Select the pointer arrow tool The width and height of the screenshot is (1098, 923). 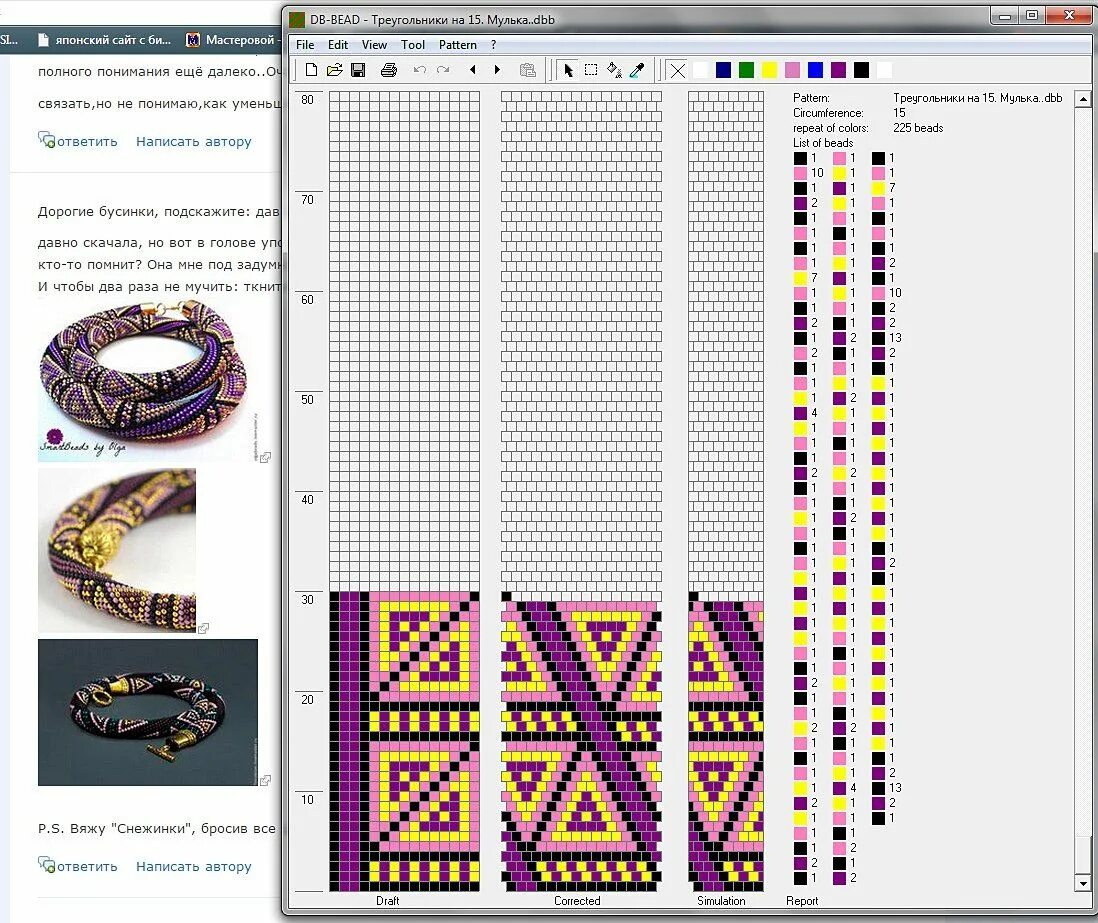(568, 70)
